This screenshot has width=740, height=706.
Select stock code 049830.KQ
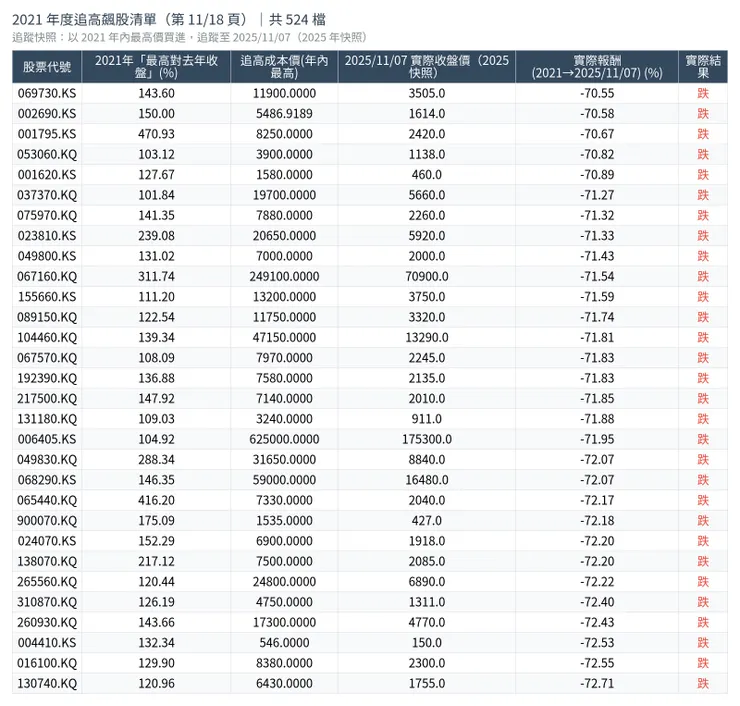coord(47,460)
